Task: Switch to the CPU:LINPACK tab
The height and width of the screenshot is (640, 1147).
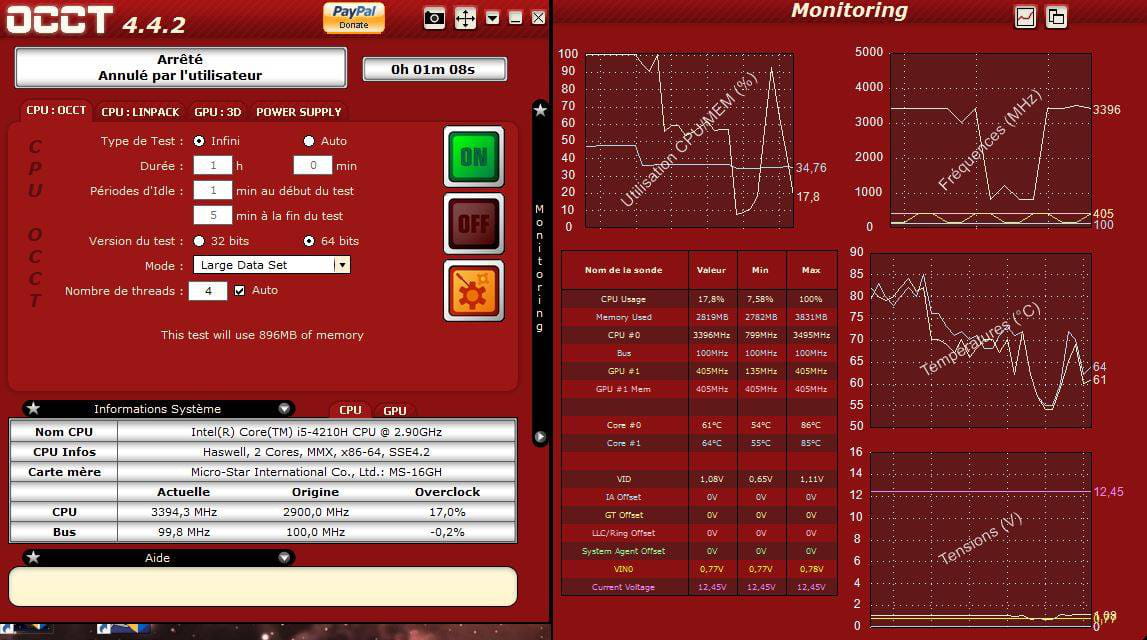Action: point(140,112)
